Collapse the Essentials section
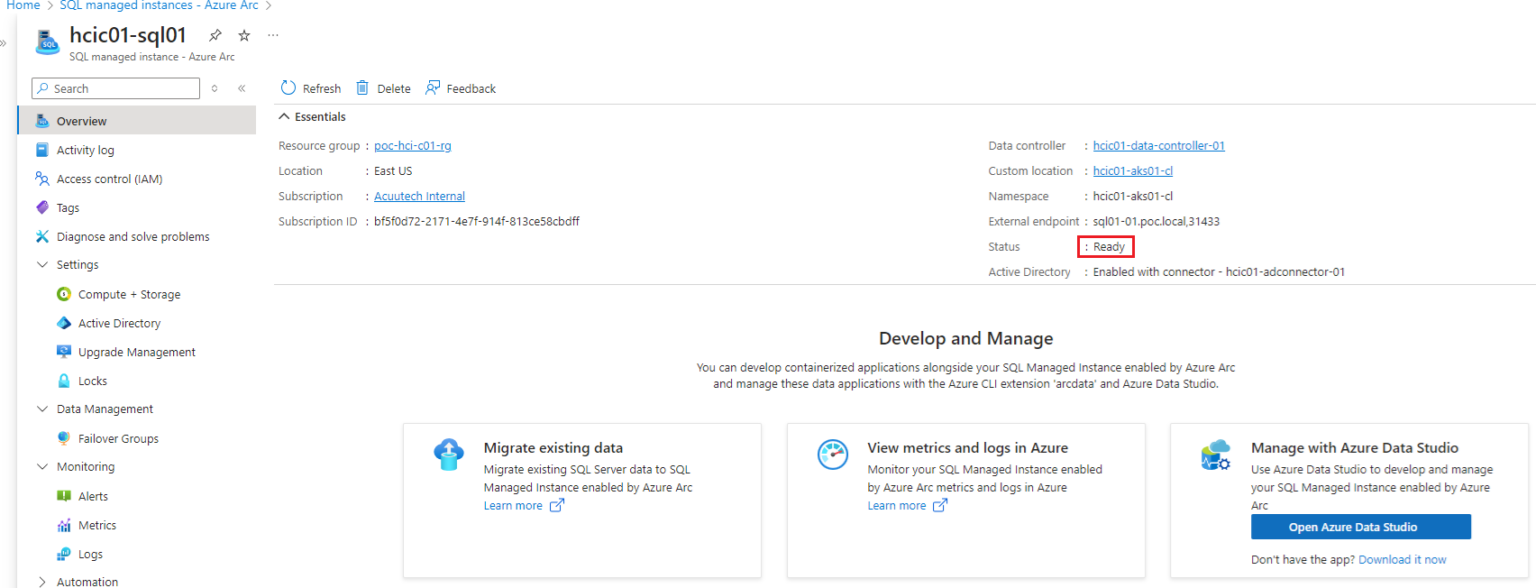This screenshot has height=588, width=1536. [x=285, y=117]
